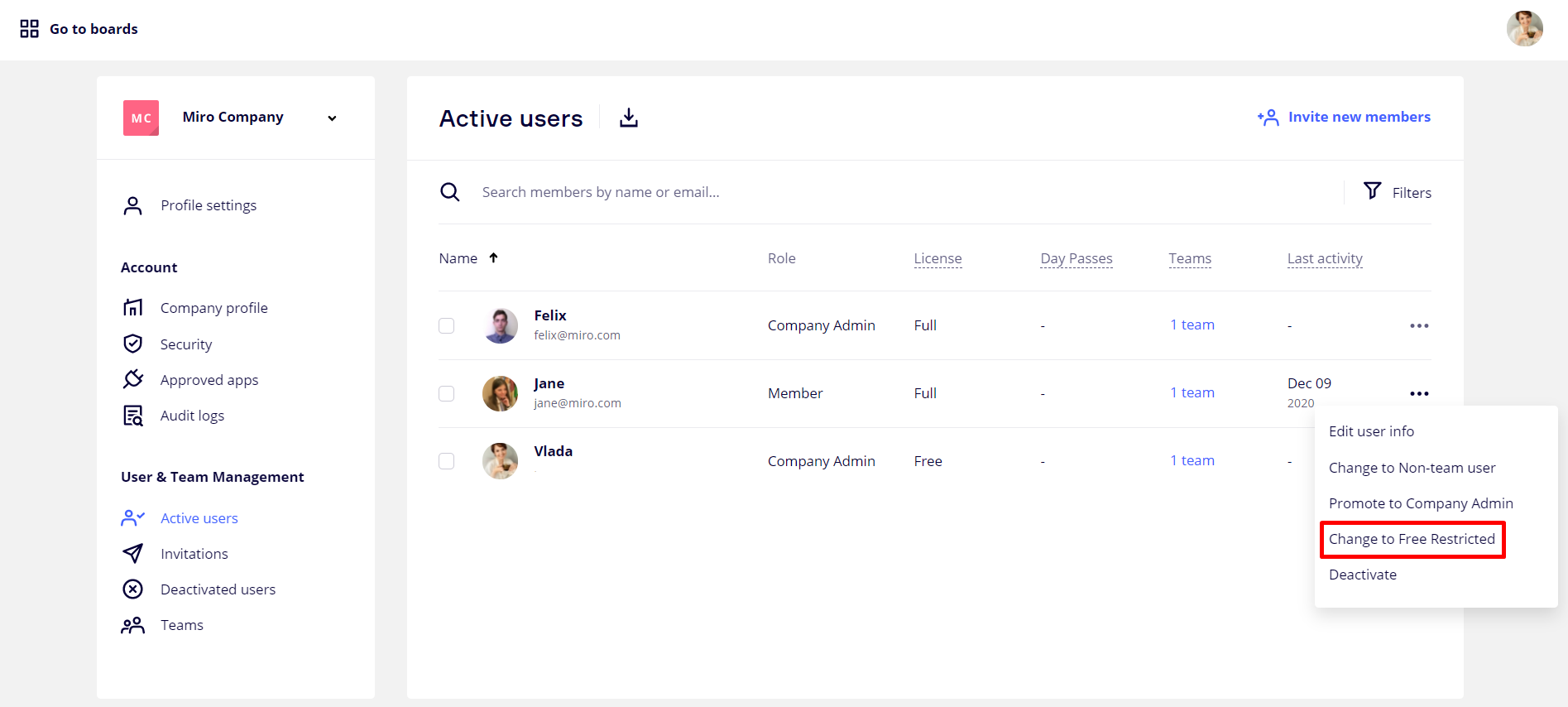Select Felix's row checkbox
Image resolution: width=1568 pixels, height=707 pixels.
click(447, 325)
